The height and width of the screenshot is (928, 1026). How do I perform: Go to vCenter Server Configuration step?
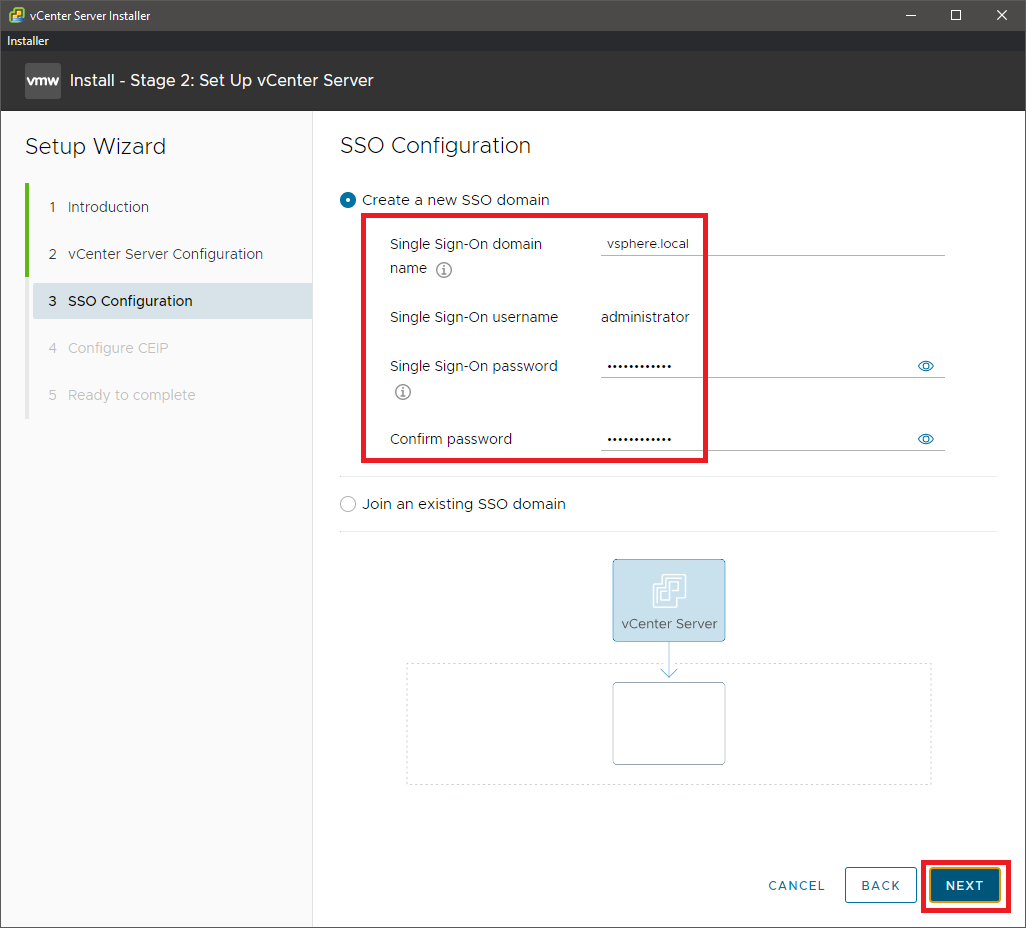pos(165,254)
